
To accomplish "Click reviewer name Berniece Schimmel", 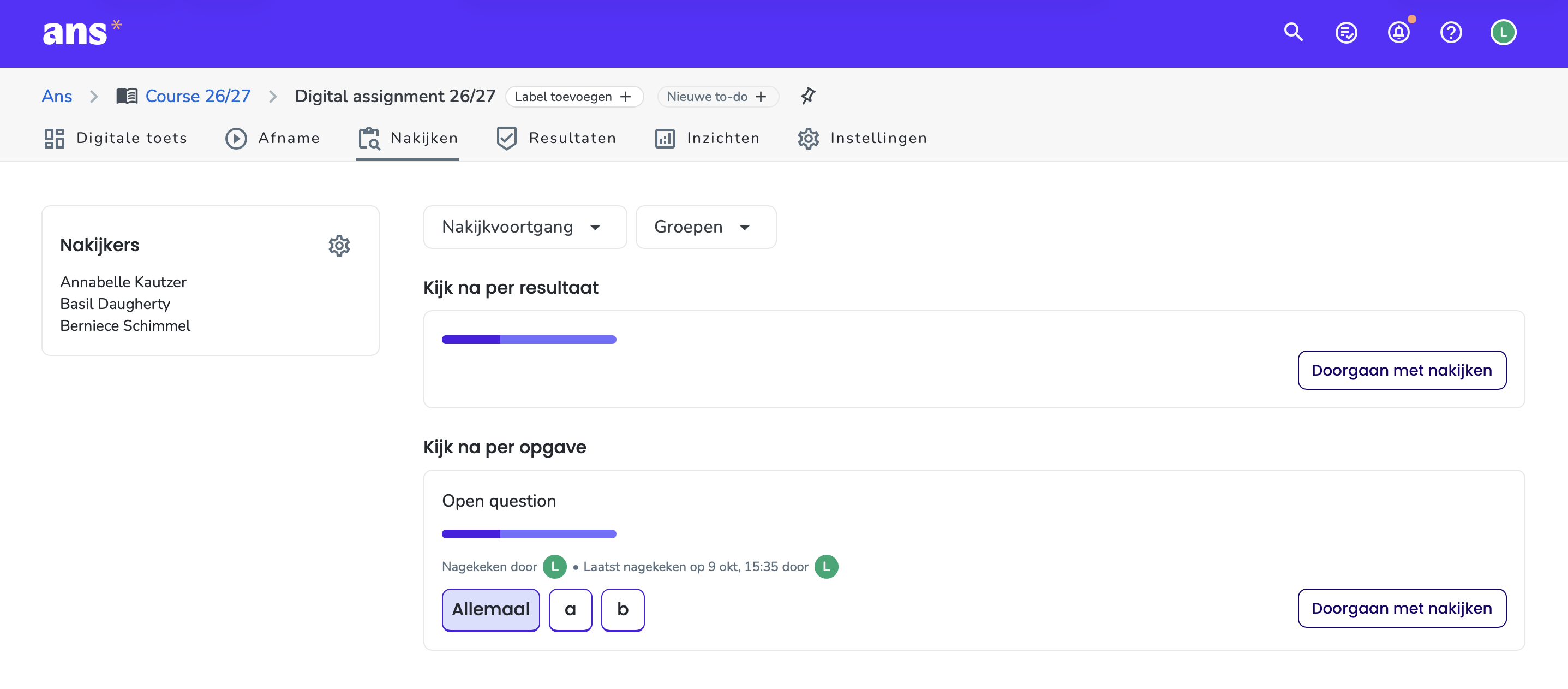I will (x=125, y=326).
